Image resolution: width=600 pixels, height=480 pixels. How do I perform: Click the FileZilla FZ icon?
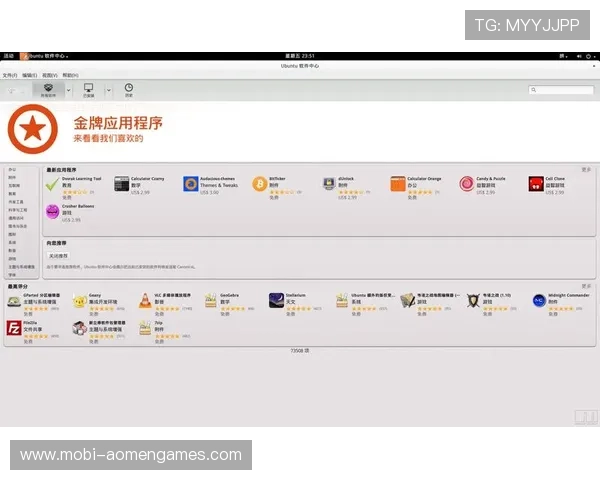point(14,328)
